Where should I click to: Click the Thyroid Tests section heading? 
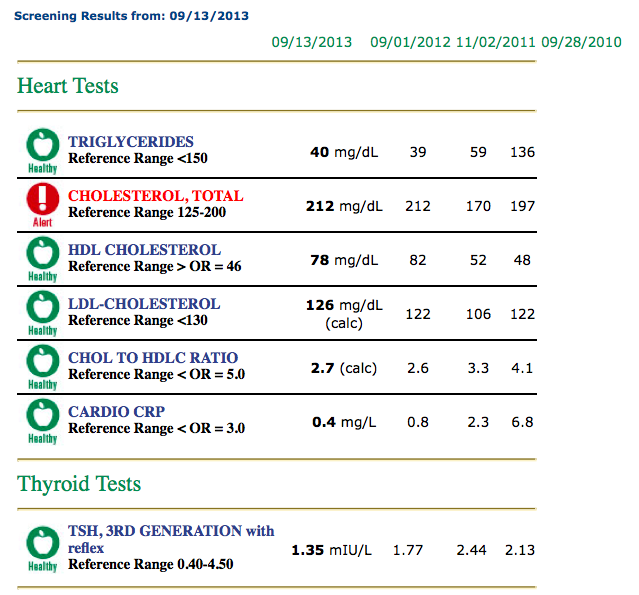pyautogui.click(x=79, y=484)
